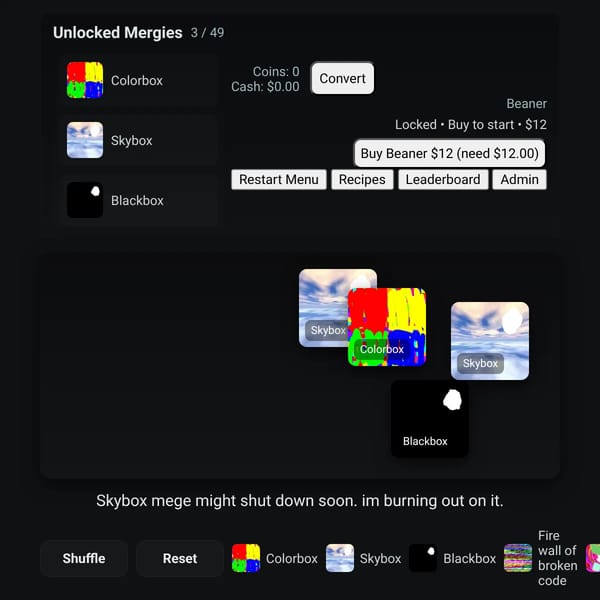Screen dimensions: 600x600
Task: Select the Skybox label in unlocked list
Action: point(132,140)
